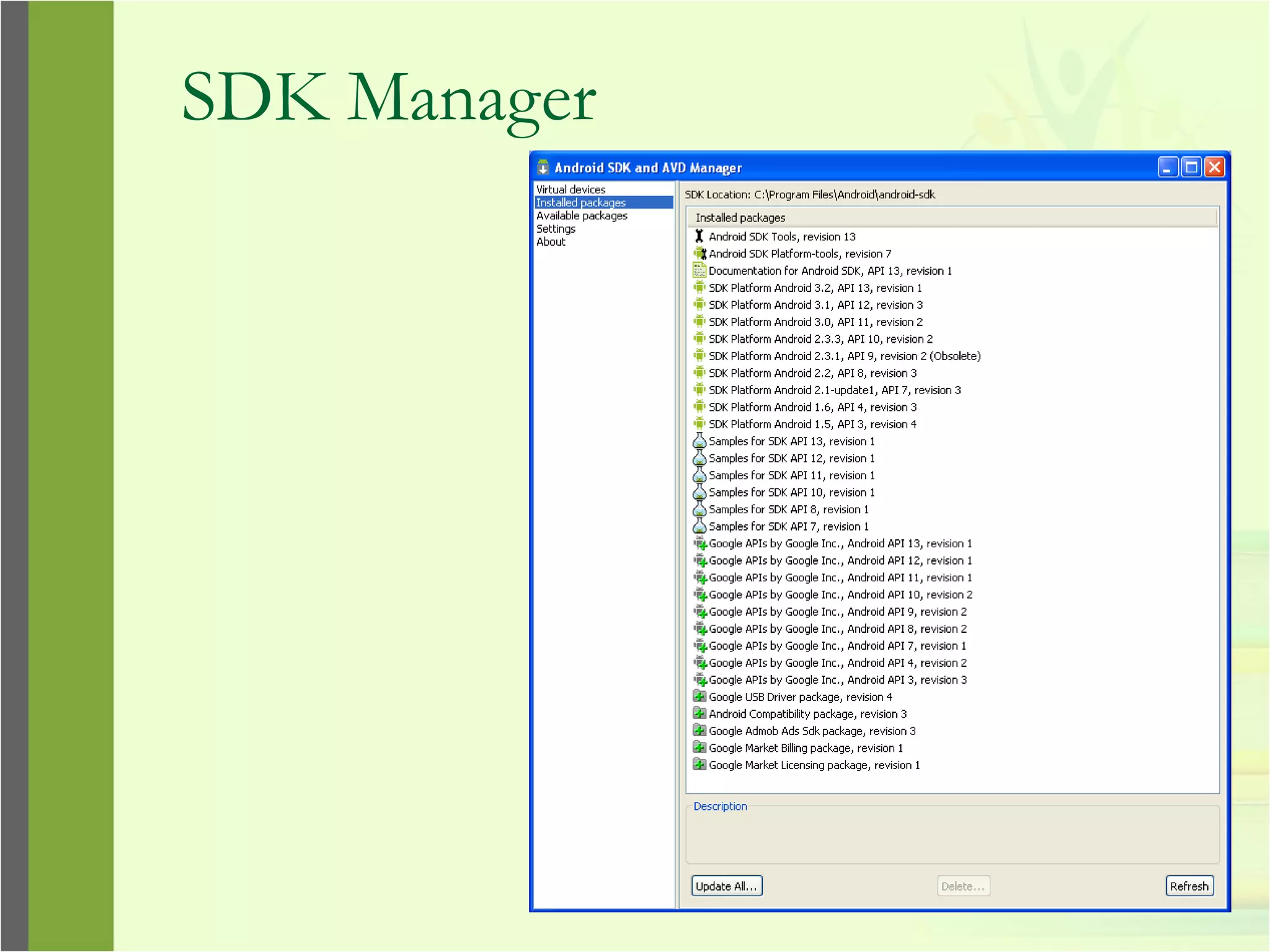This screenshot has width=1270, height=952.
Task: Click the Refresh button
Action: [x=1189, y=886]
